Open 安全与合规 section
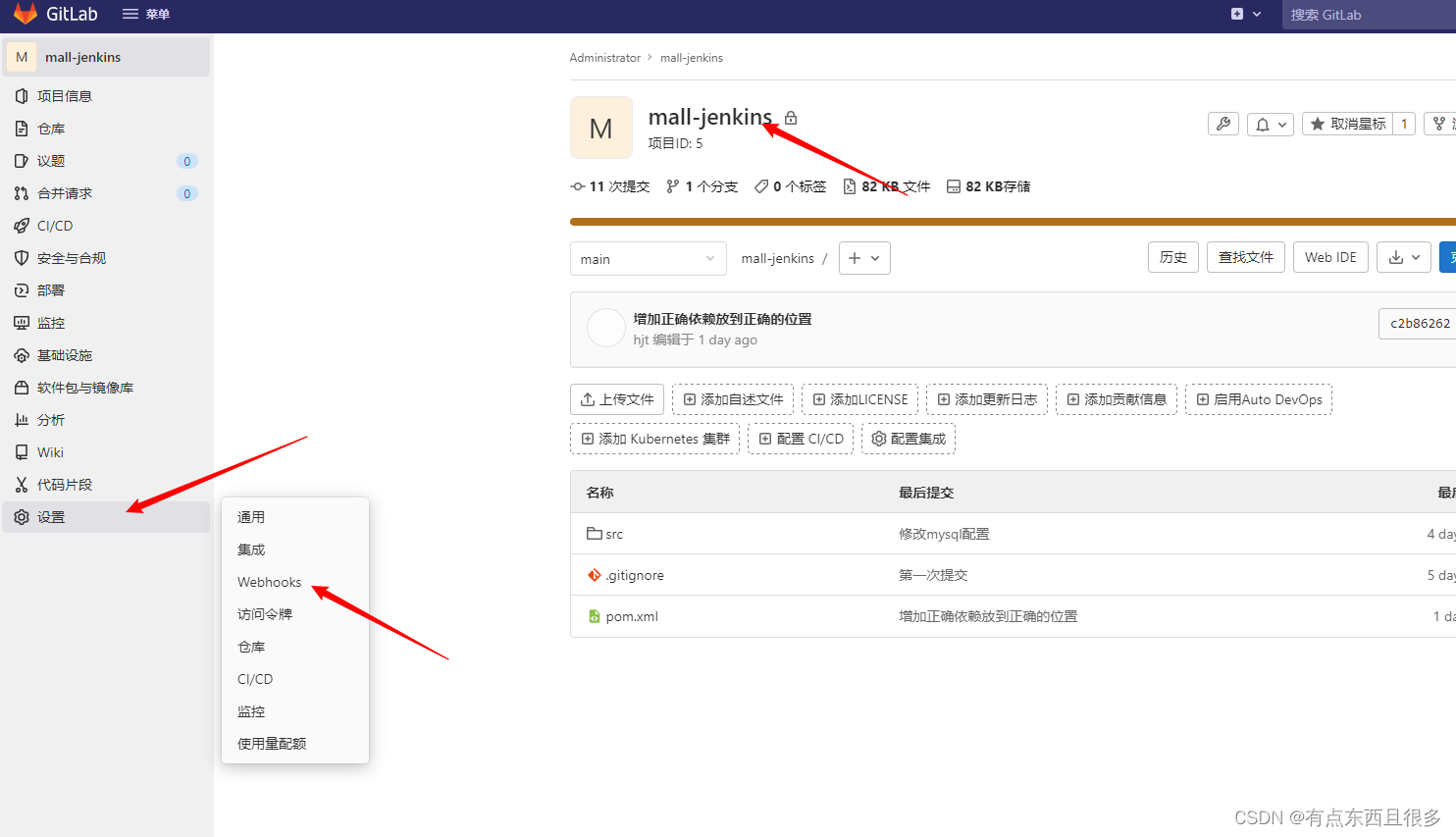 tap(107, 258)
